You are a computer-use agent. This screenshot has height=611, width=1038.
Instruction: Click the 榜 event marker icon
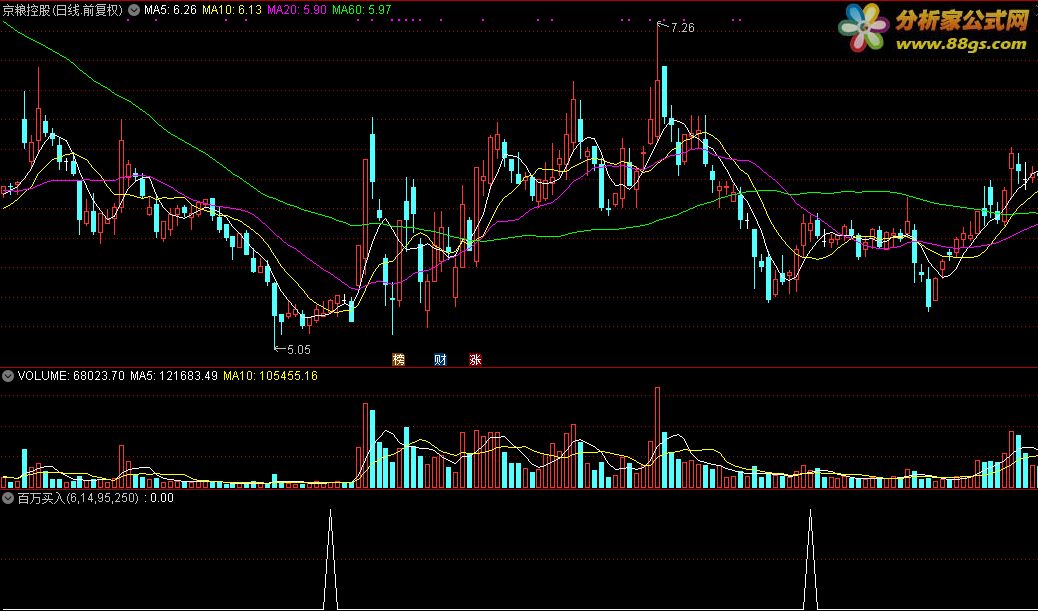click(399, 359)
